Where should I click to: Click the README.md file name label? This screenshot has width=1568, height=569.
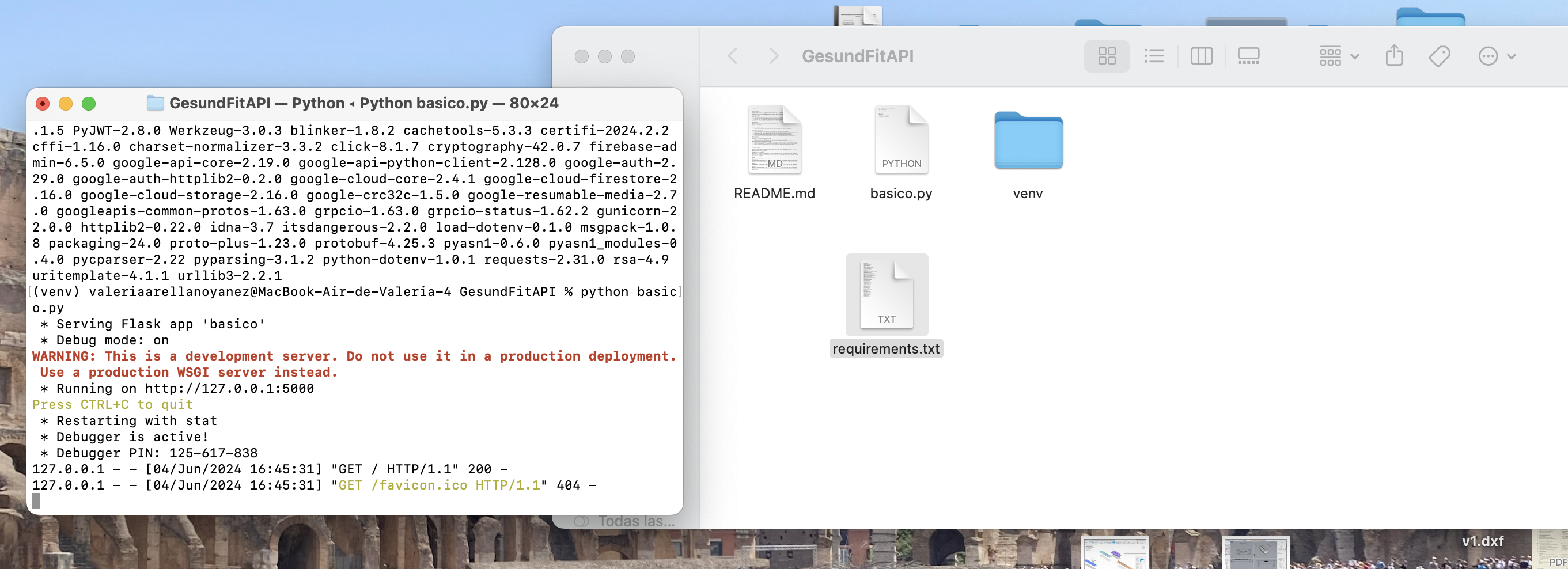tap(774, 194)
